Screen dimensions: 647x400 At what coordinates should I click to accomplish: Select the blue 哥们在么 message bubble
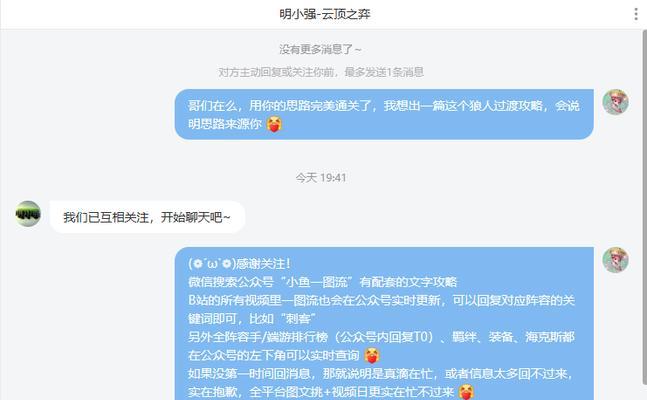(x=384, y=114)
